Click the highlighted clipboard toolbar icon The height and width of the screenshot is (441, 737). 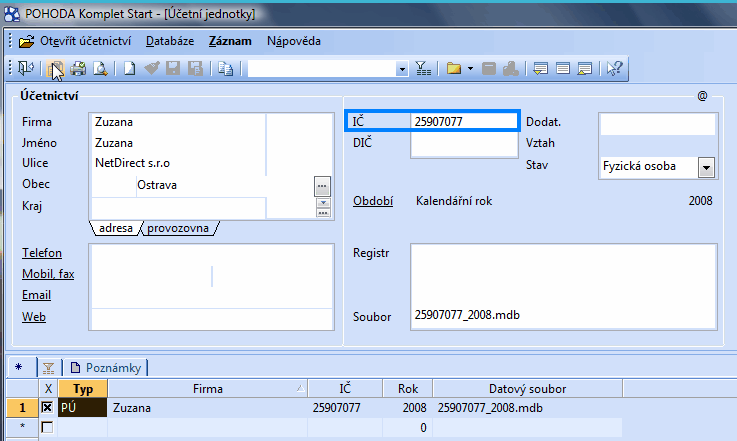[55, 69]
